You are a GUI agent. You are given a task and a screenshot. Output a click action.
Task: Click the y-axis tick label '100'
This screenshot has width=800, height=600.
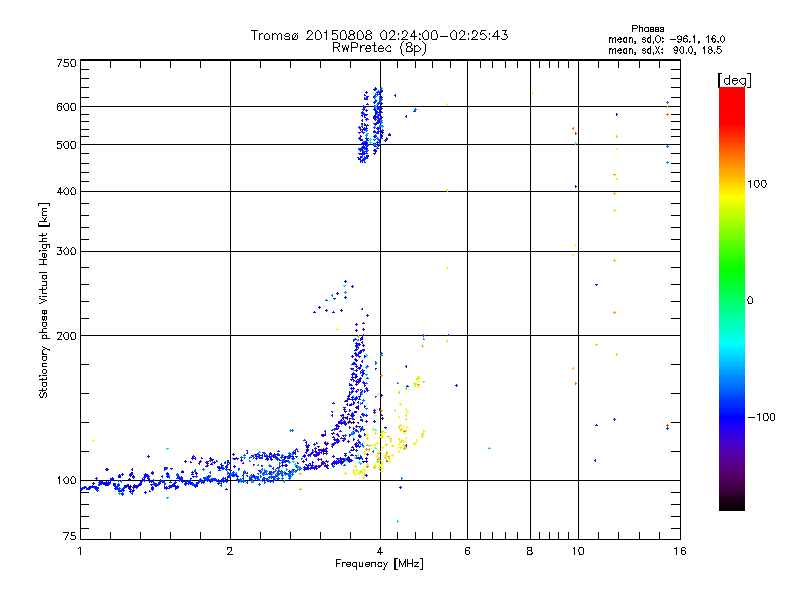pyautogui.click(x=66, y=481)
